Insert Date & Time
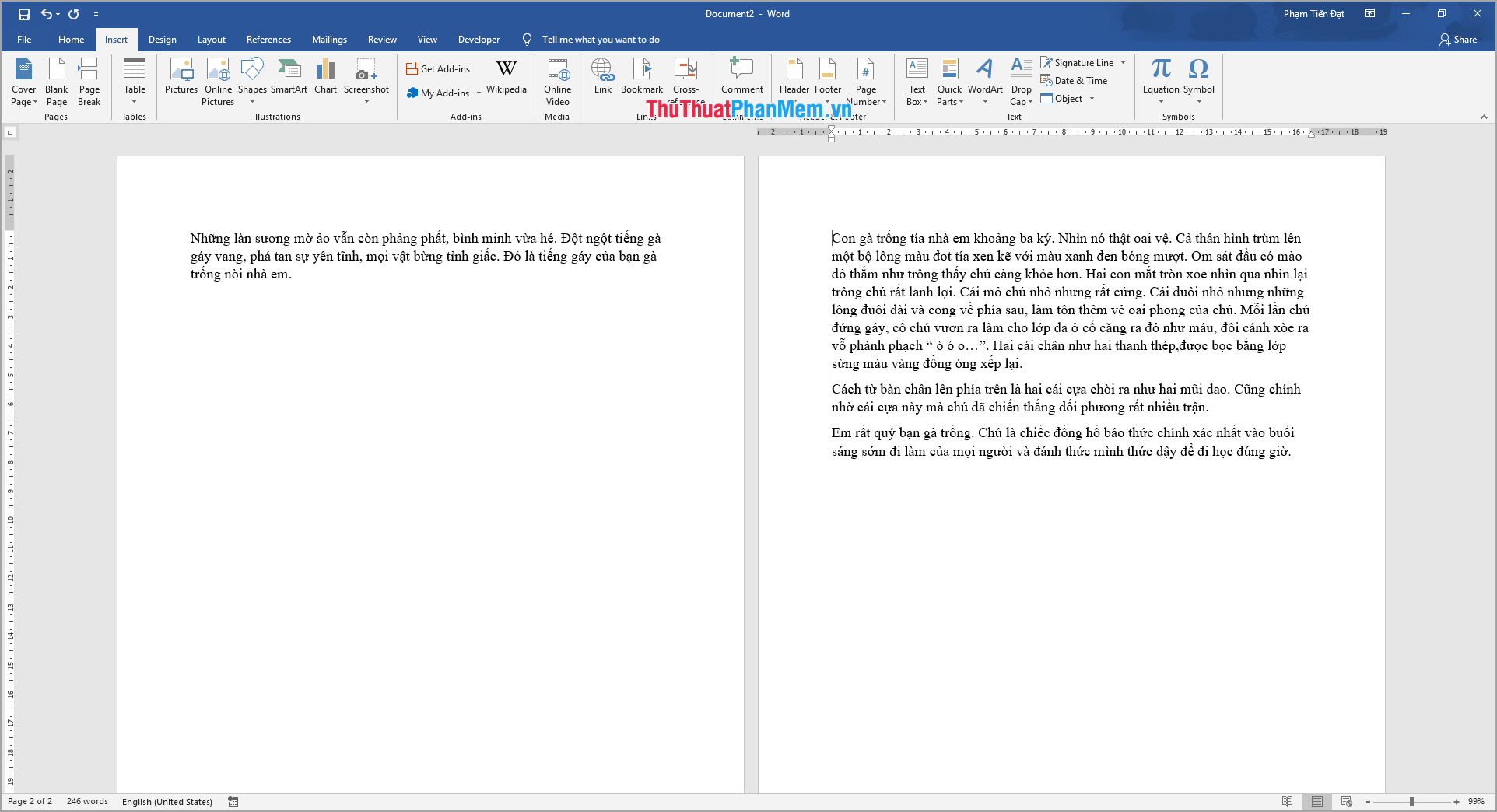This screenshot has width=1497, height=812. coord(1074,81)
